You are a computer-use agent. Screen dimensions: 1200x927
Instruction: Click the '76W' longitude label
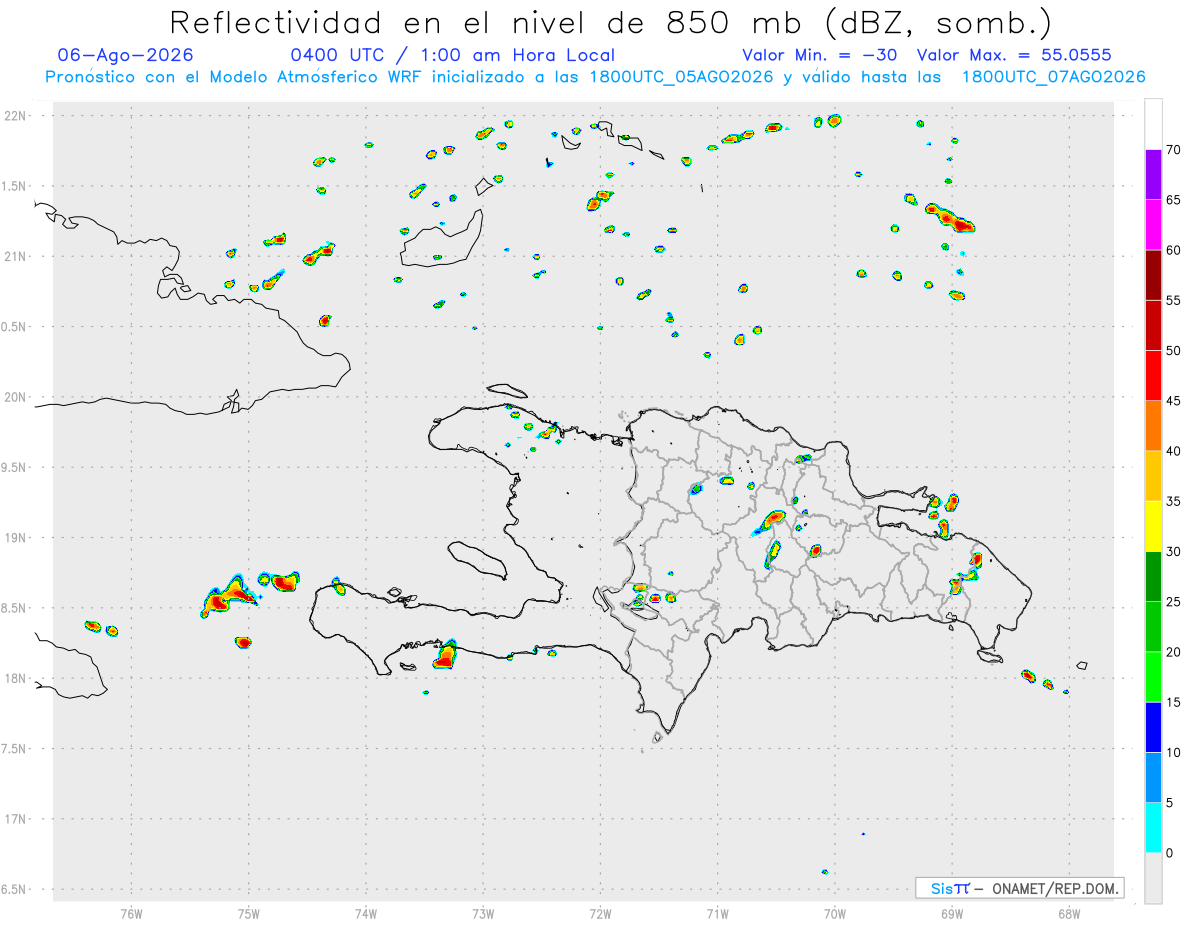(131, 912)
